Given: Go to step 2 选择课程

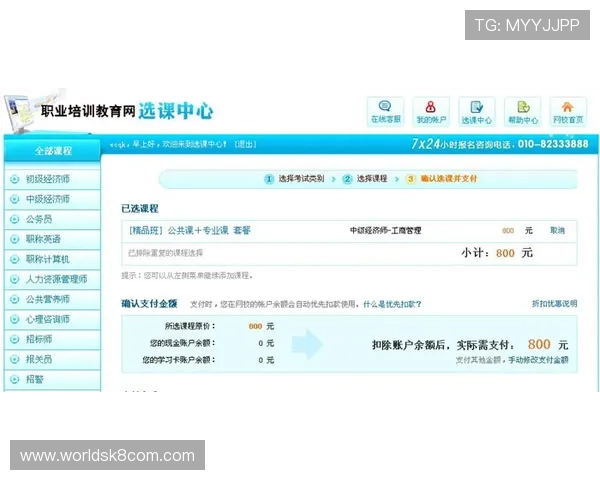Looking at the screenshot, I should [x=365, y=179].
